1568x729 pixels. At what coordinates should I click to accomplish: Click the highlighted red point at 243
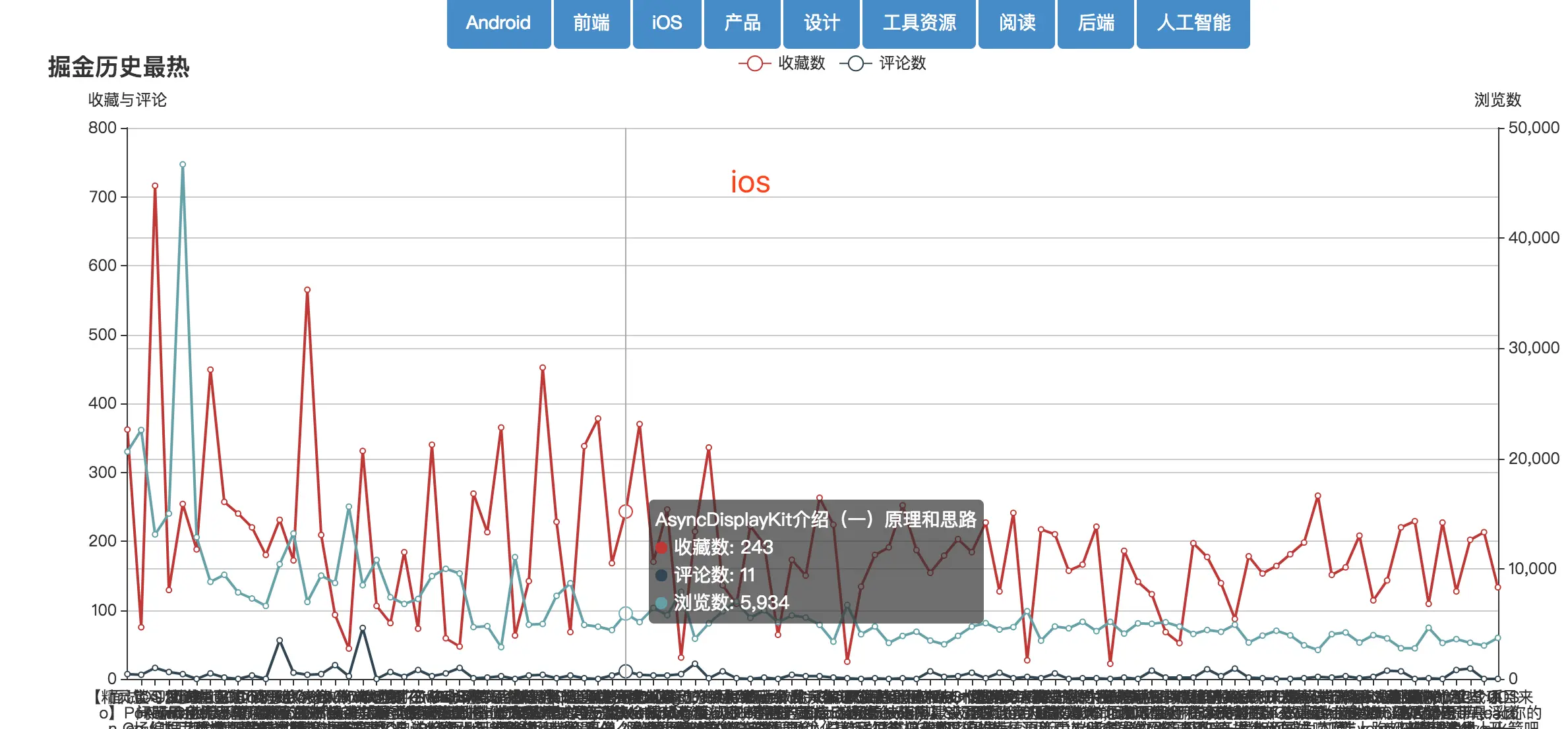pyautogui.click(x=626, y=511)
